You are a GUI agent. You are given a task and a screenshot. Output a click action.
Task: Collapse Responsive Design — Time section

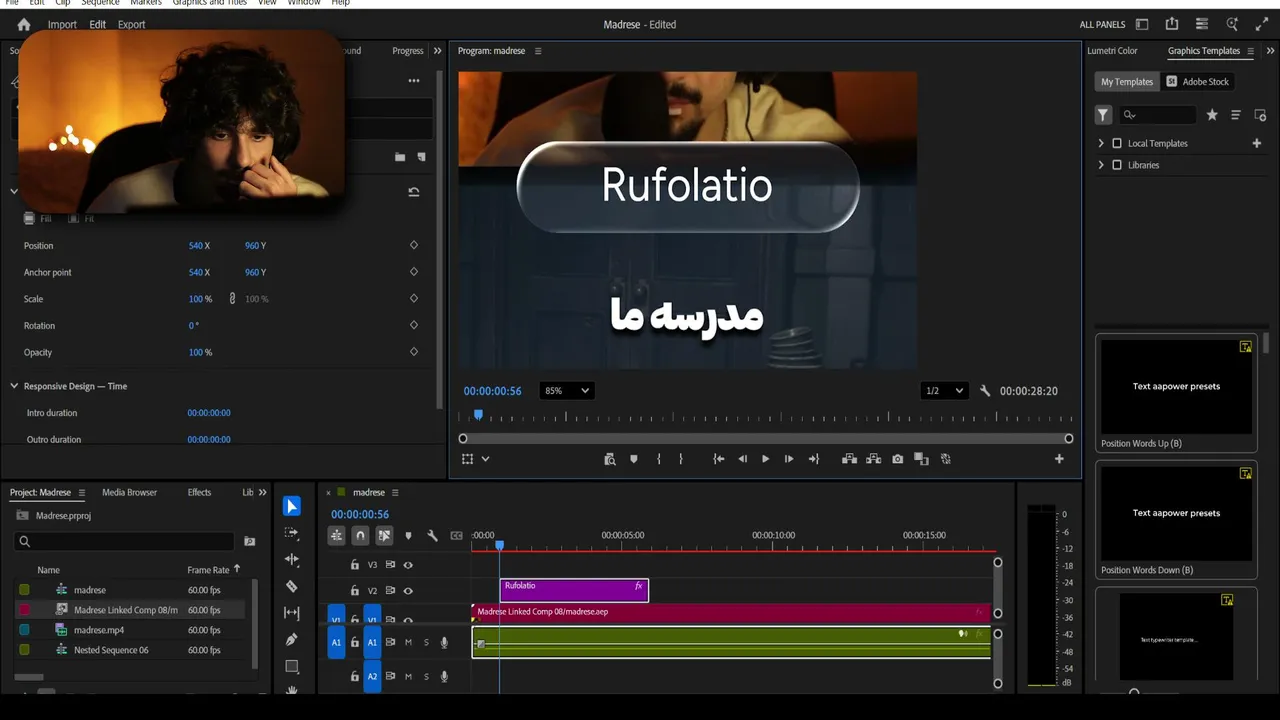tap(14, 386)
